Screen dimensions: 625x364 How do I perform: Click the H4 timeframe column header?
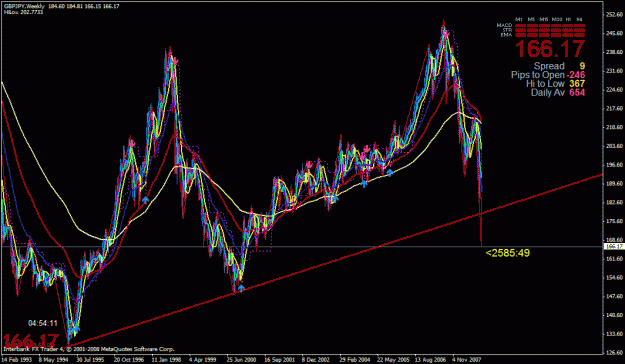click(x=580, y=19)
